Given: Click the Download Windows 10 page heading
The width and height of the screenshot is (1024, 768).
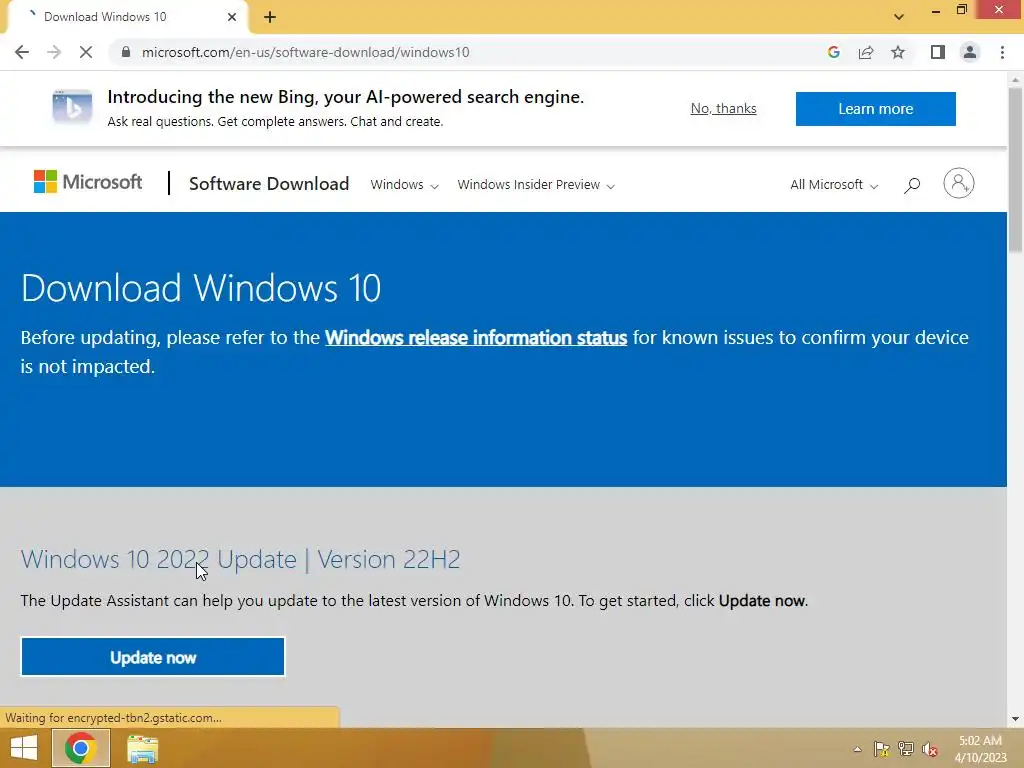Looking at the screenshot, I should click(x=200, y=288).
